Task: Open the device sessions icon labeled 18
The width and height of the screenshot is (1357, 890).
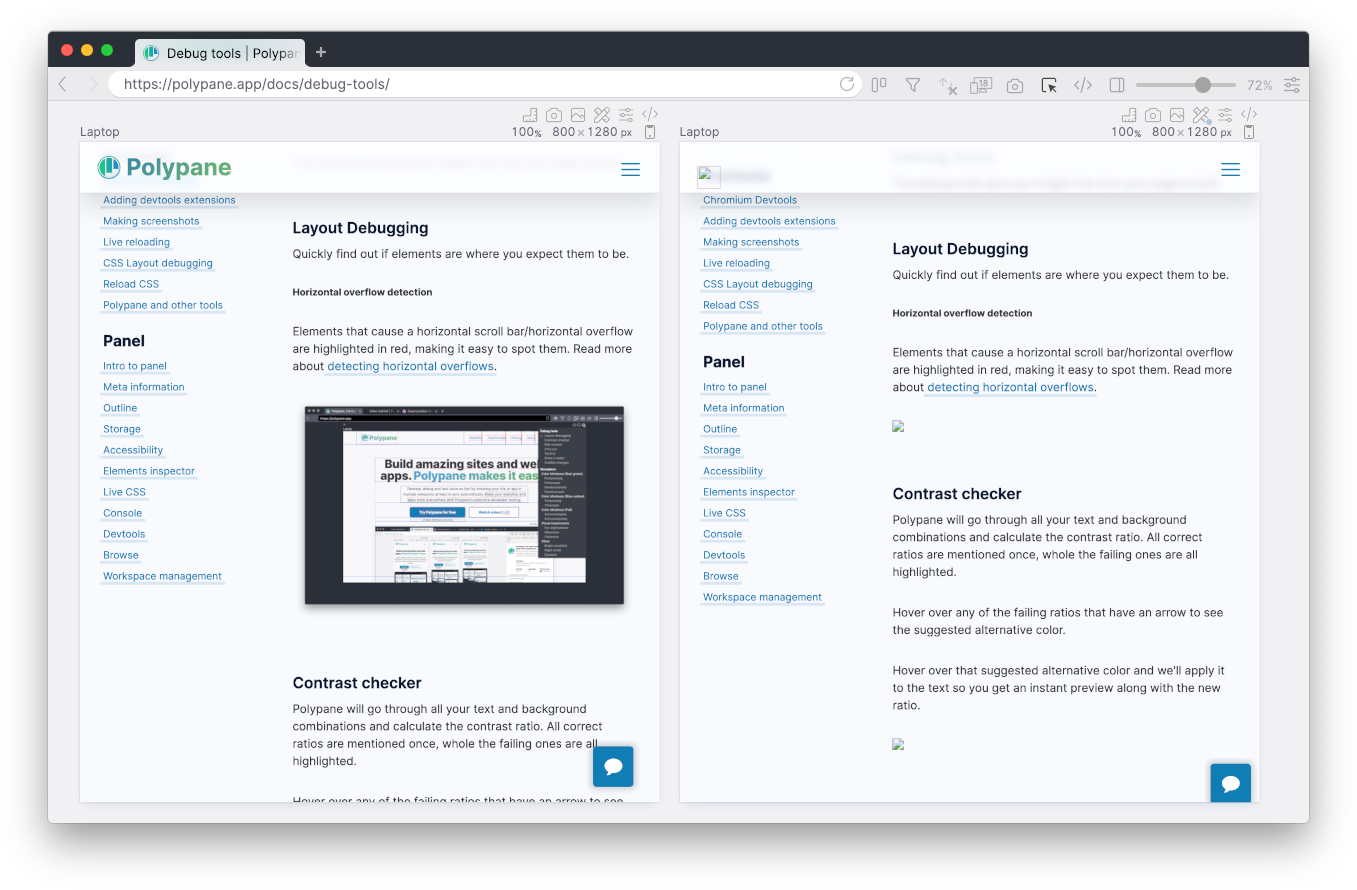Action: click(x=981, y=85)
